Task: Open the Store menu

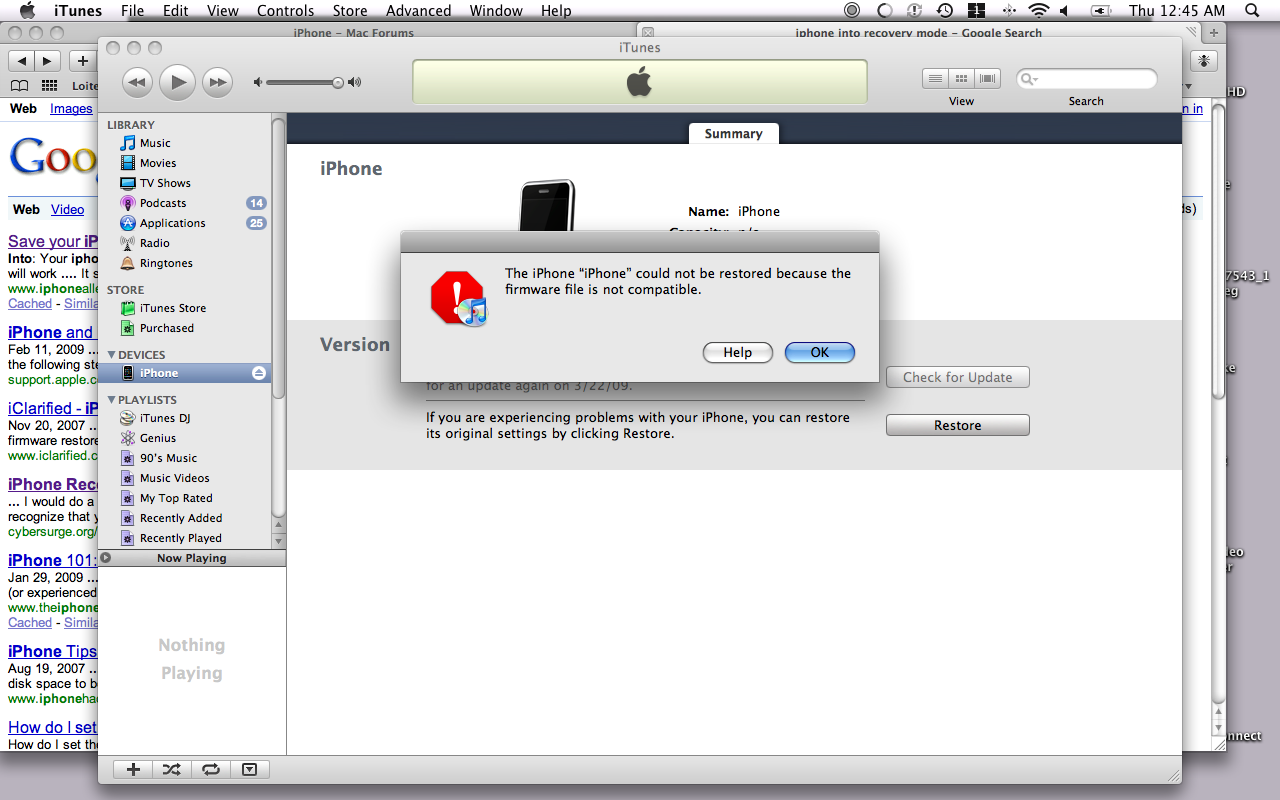Action: coord(350,10)
